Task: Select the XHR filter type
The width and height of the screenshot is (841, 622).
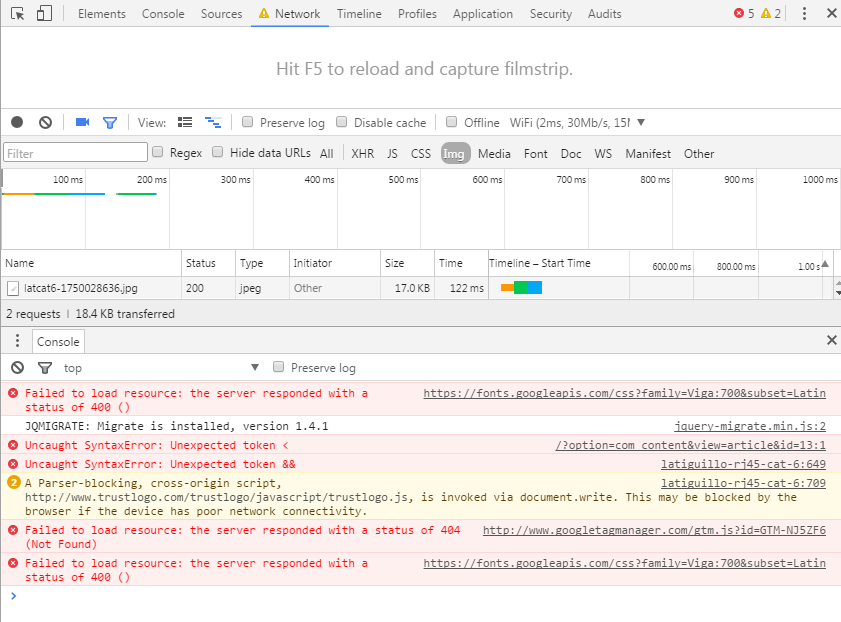Action: click(x=362, y=153)
